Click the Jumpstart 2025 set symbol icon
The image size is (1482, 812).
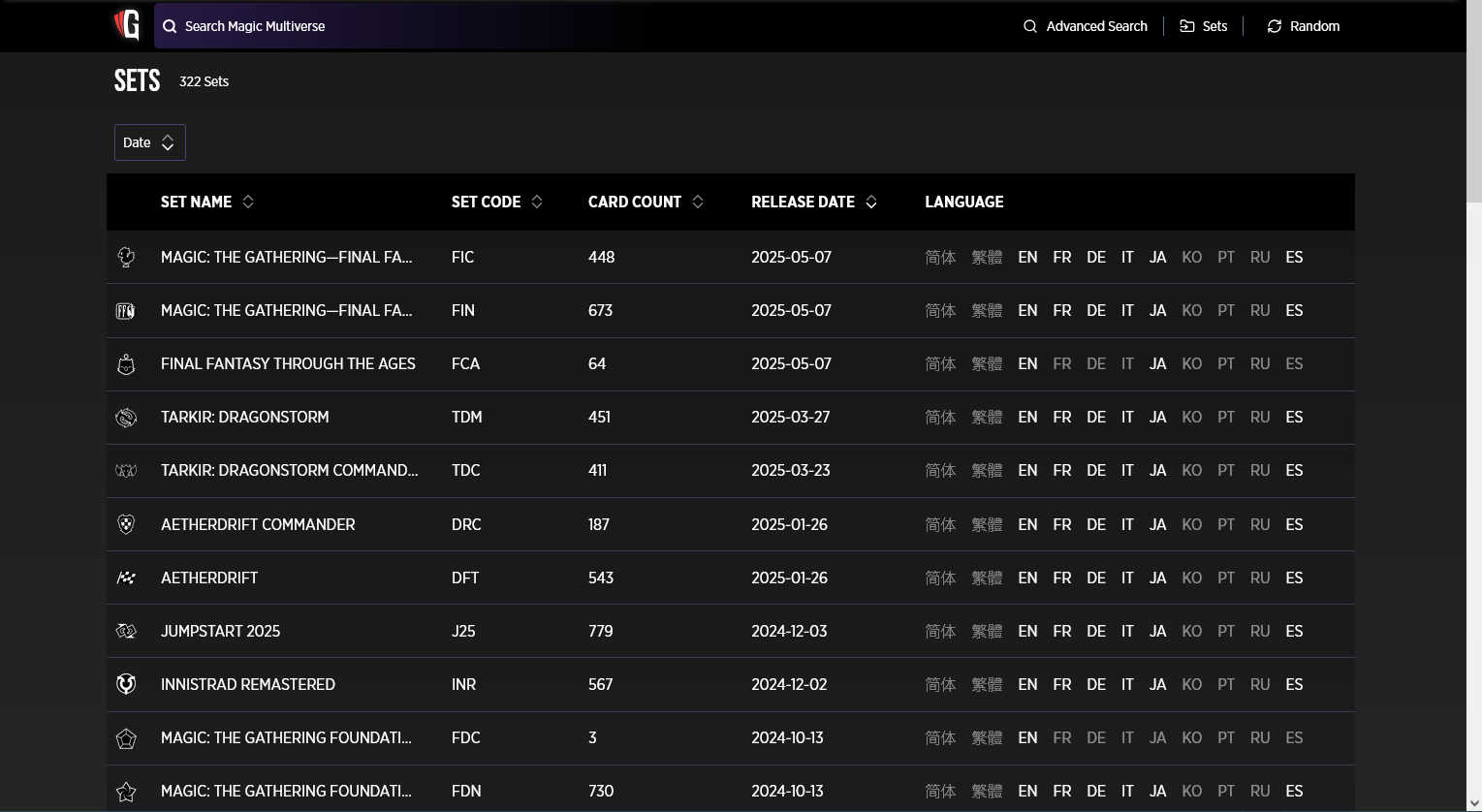[x=126, y=630]
